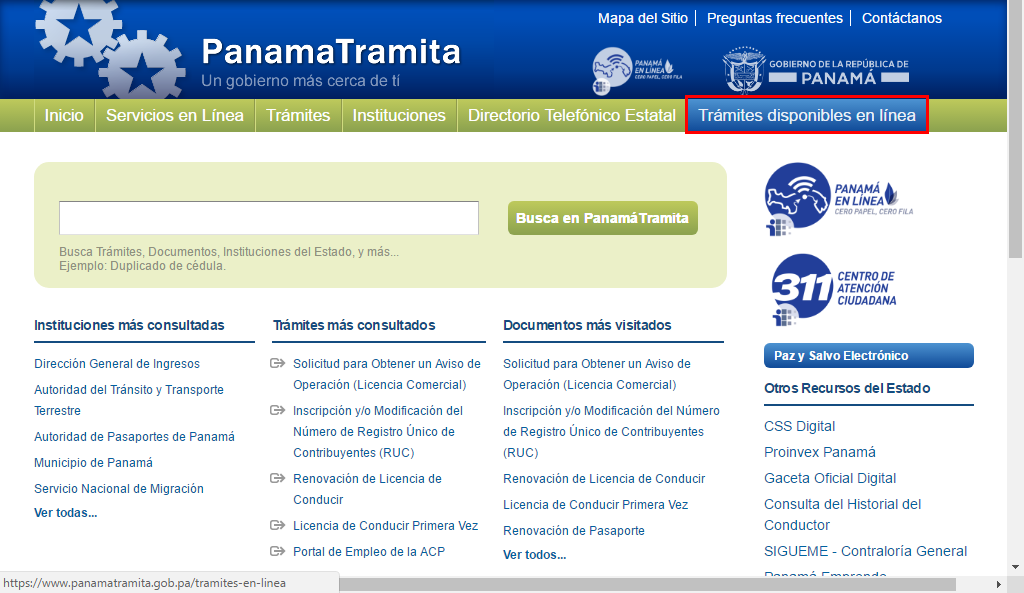Open Dirección General de Ingresos link

pos(117,364)
